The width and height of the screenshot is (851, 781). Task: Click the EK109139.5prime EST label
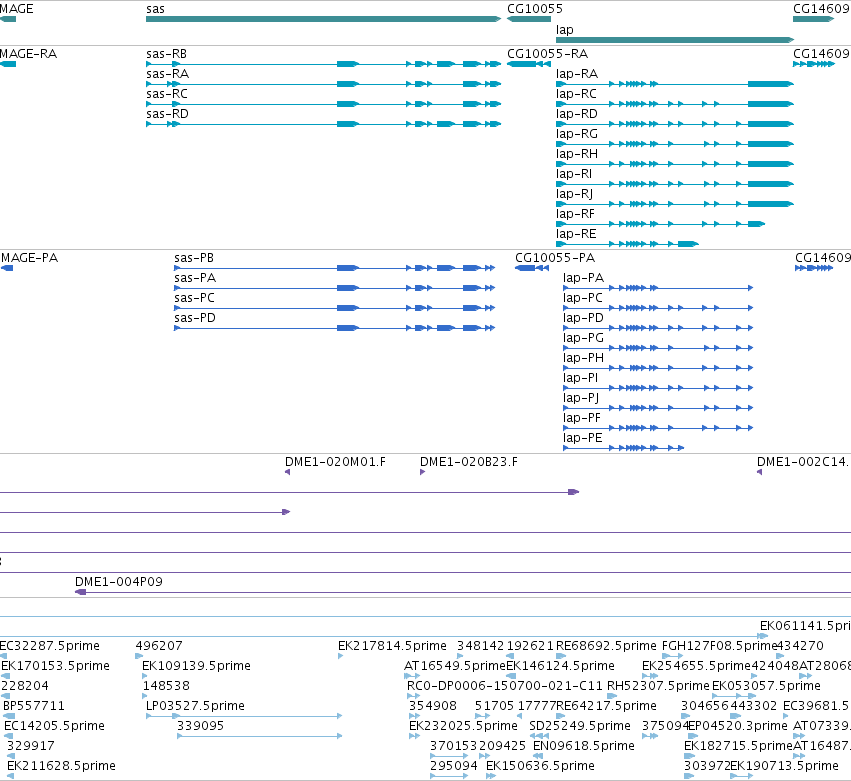pos(196,666)
